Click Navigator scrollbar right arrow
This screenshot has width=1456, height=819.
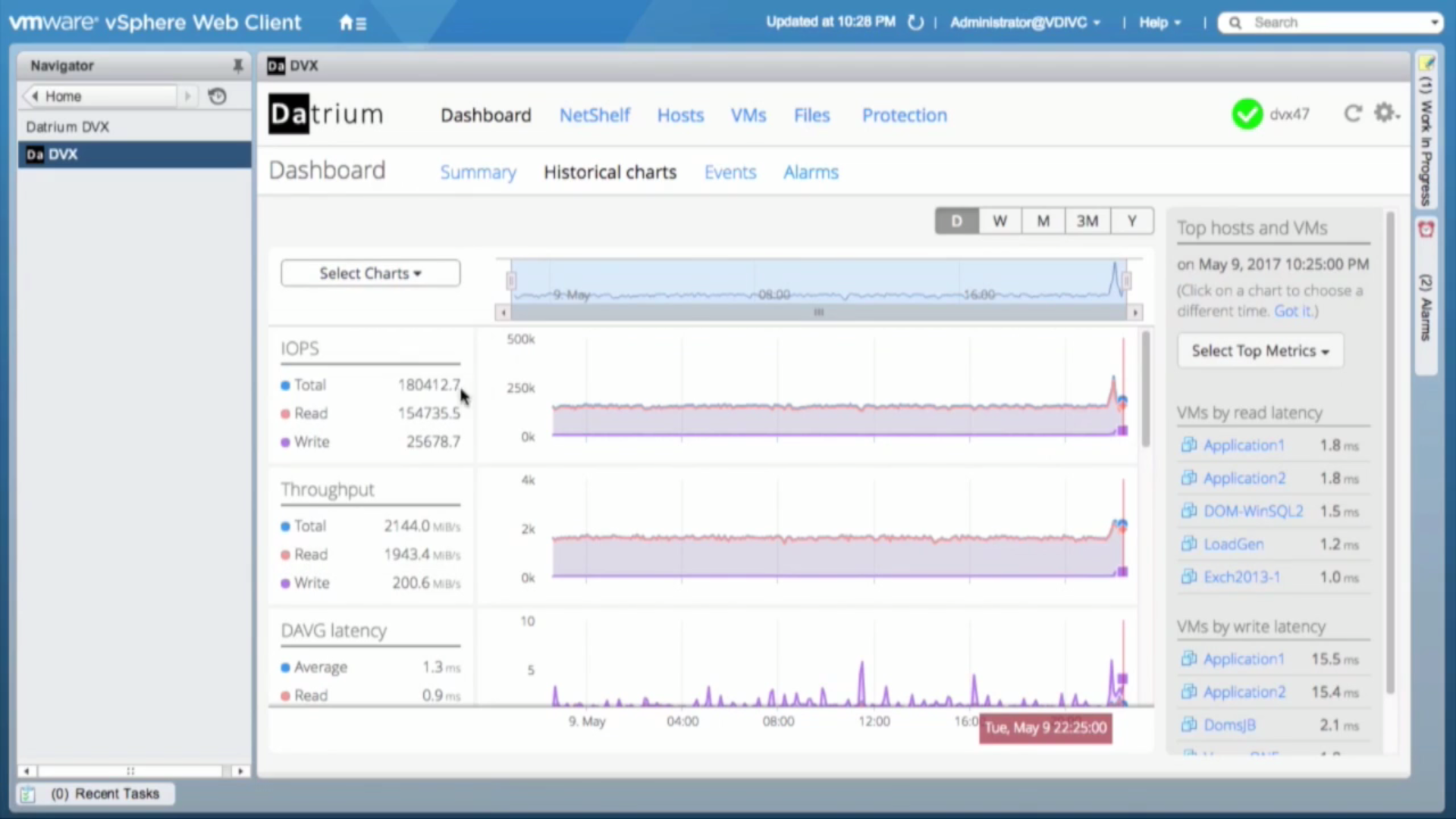(240, 771)
